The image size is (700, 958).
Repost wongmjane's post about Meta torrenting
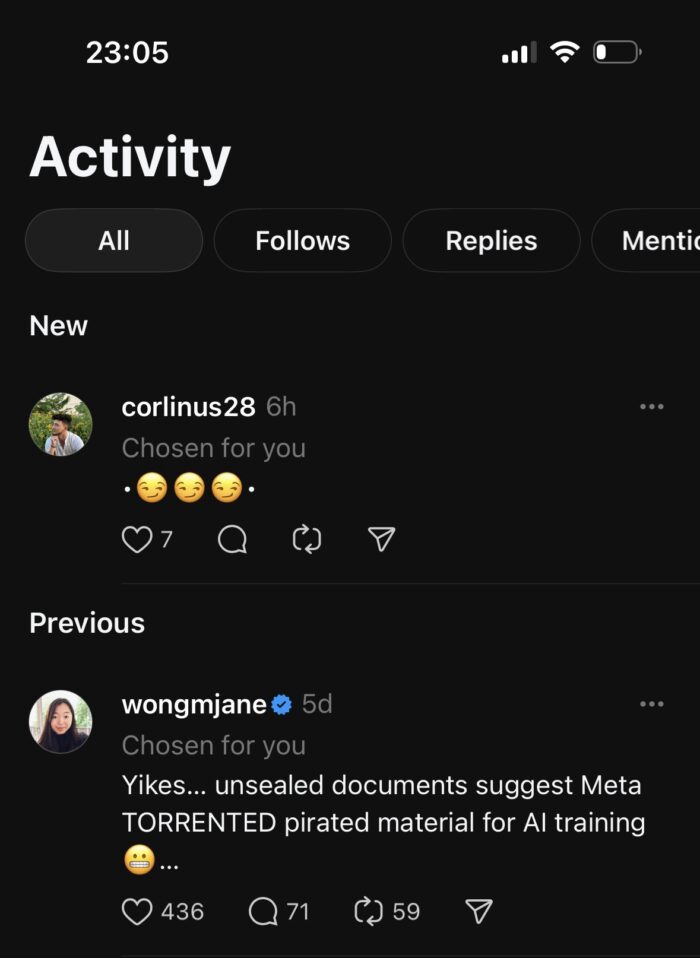(x=369, y=911)
